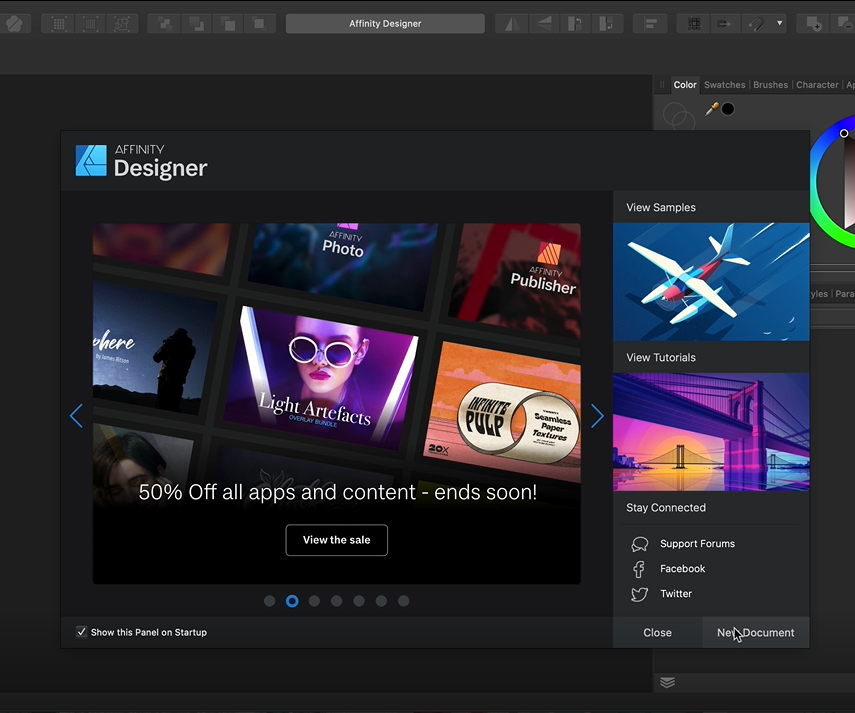This screenshot has height=713, width=855.
Task: Go to next slide with right arrow
Action: pos(597,416)
